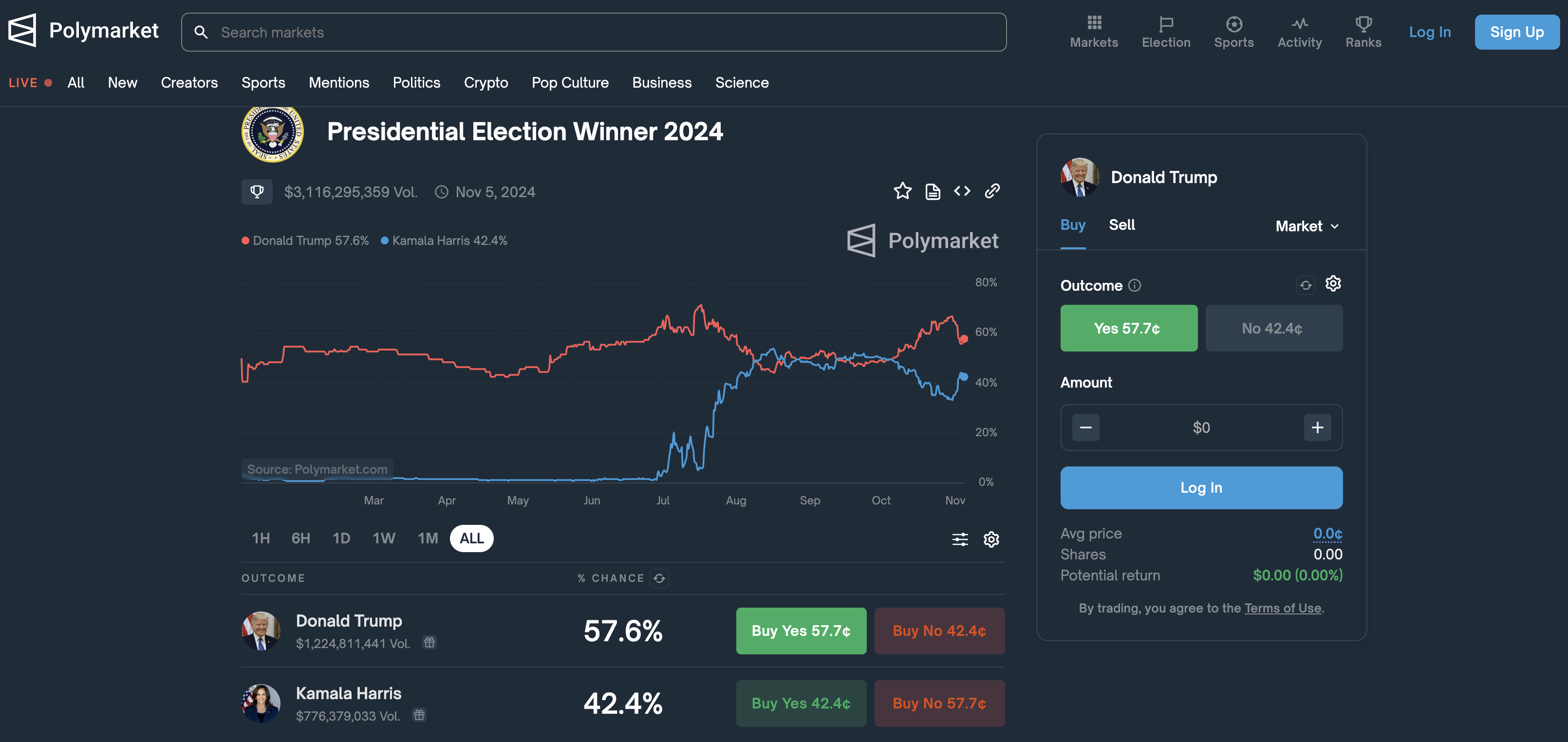Switch to the Sell tab

[1121, 225]
